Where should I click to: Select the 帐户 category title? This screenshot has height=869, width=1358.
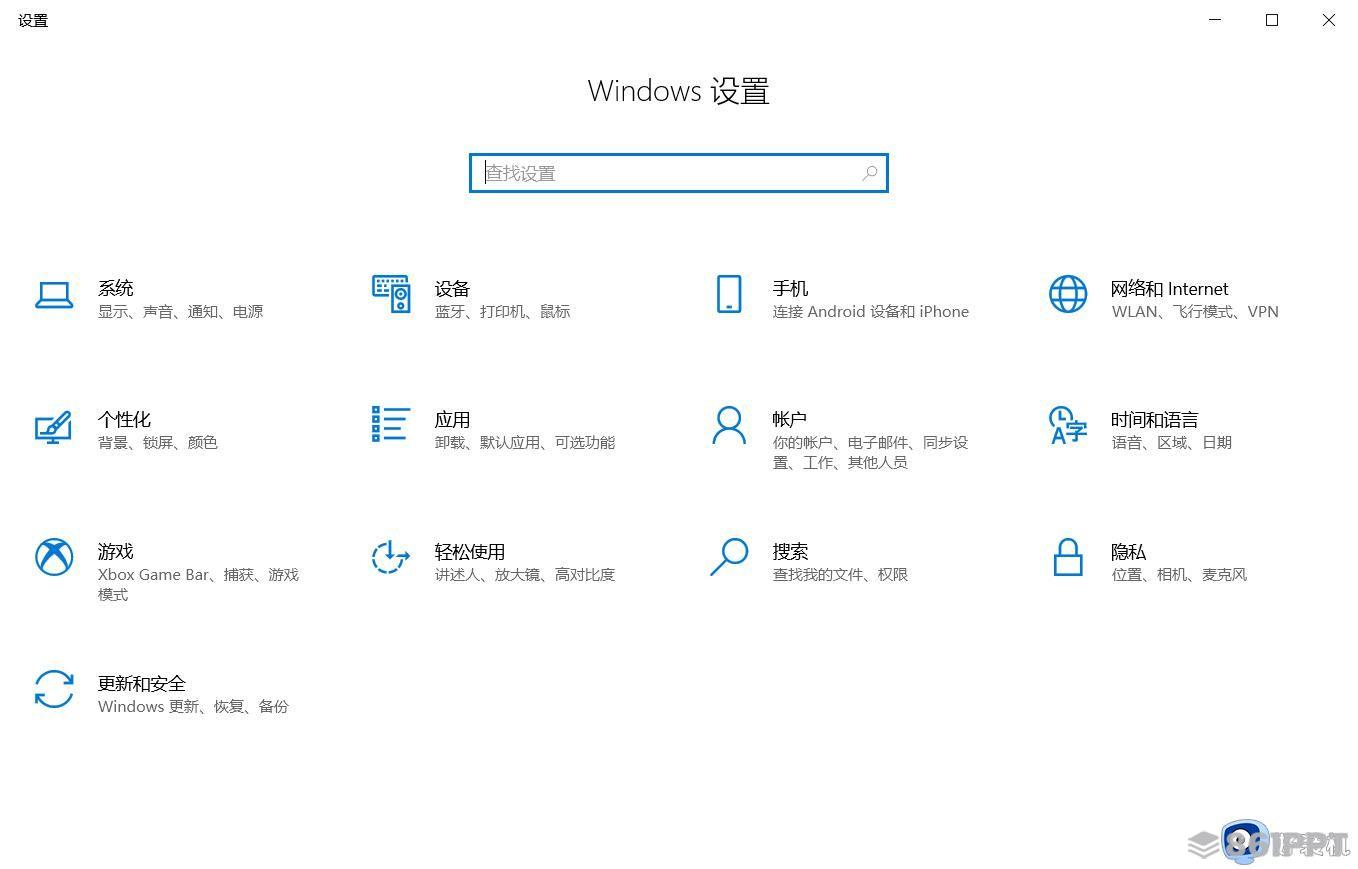coord(790,419)
